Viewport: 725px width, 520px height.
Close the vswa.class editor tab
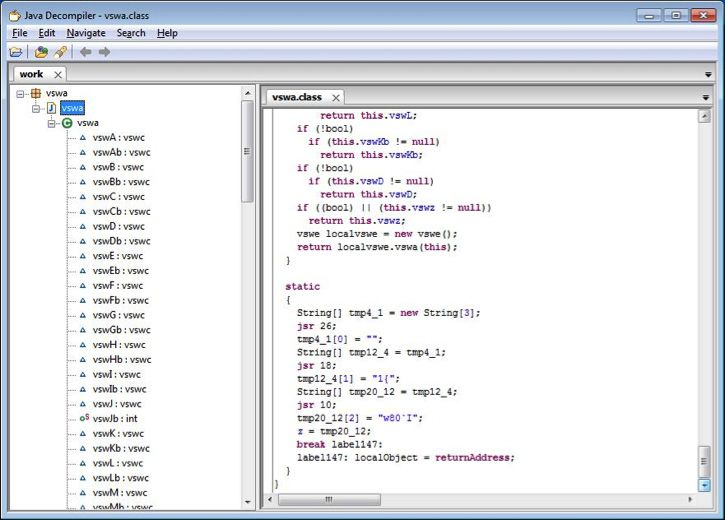point(336,98)
